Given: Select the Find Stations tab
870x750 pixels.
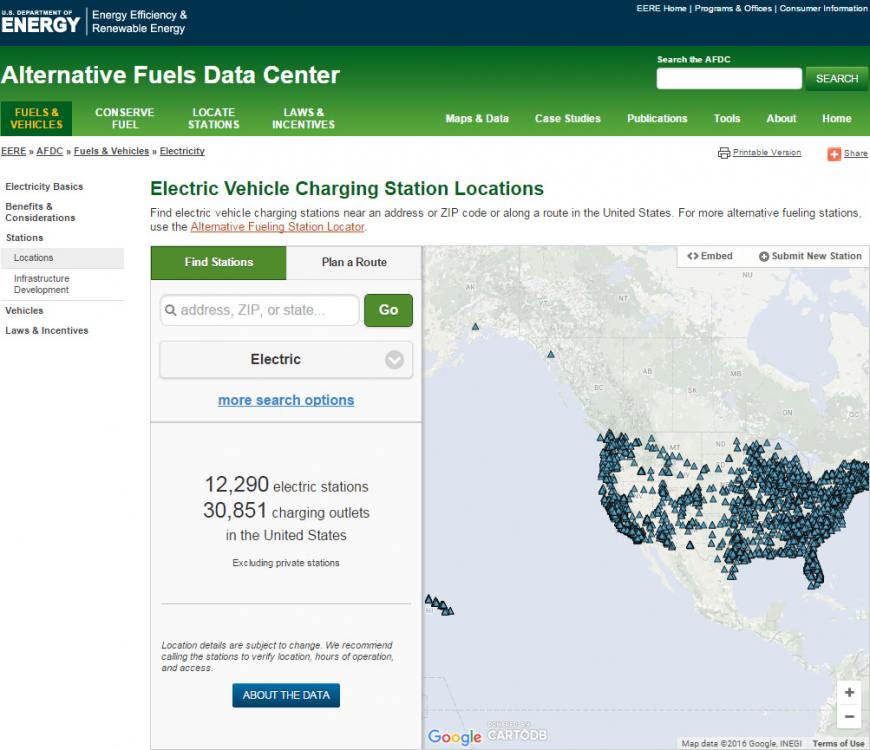Looking at the screenshot, I should [219, 262].
